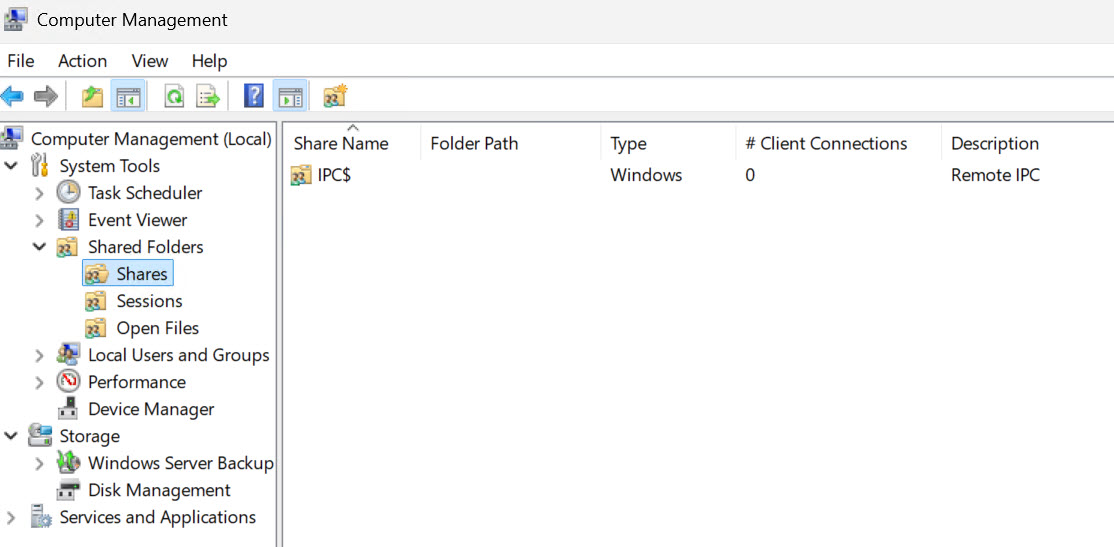Select Sessions under Shared Folders
1114x547 pixels.
click(149, 301)
